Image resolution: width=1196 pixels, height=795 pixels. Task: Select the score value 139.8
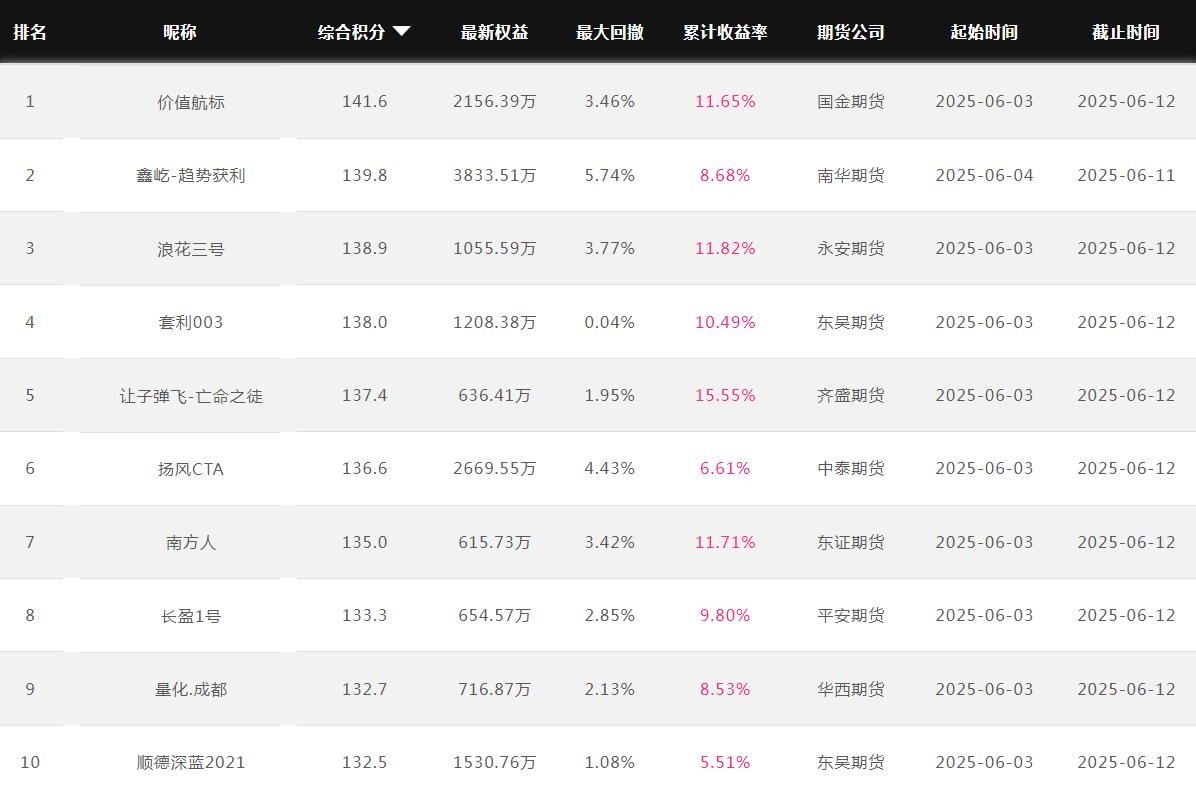pyautogui.click(x=365, y=175)
